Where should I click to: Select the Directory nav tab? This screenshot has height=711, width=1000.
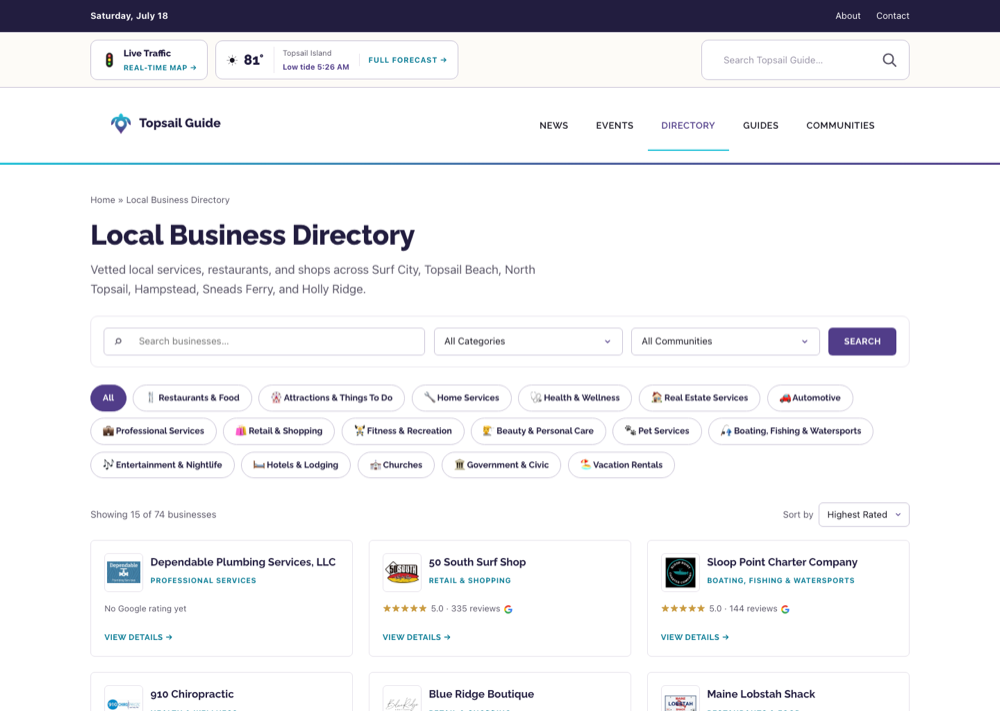click(688, 126)
